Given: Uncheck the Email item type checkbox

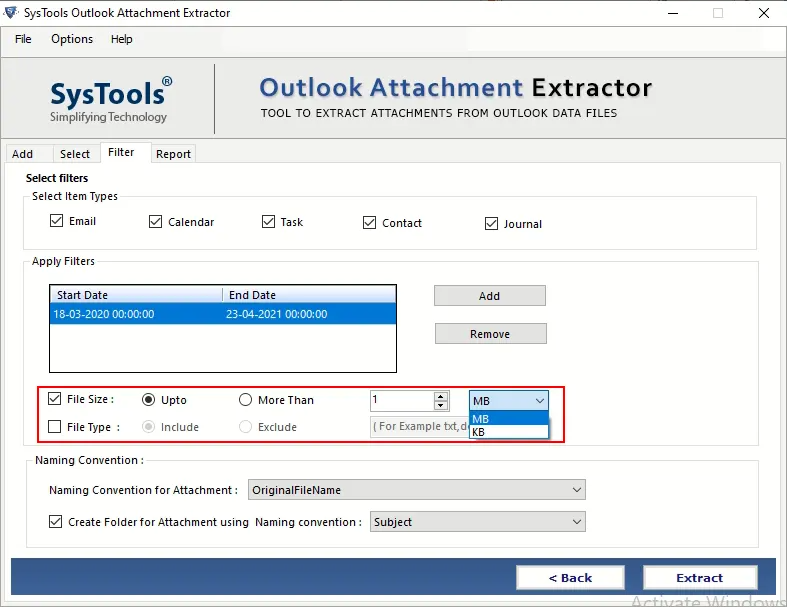Looking at the screenshot, I should click(x=56, y=221).
